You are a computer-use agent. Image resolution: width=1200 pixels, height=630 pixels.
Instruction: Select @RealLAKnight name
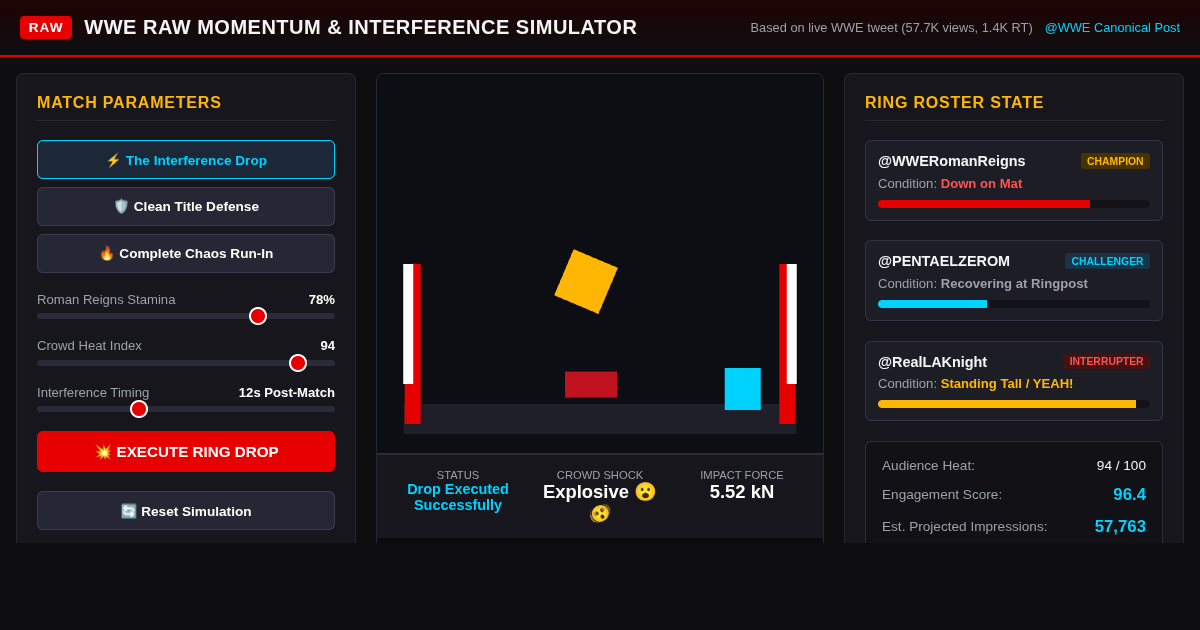pos(932,362)
